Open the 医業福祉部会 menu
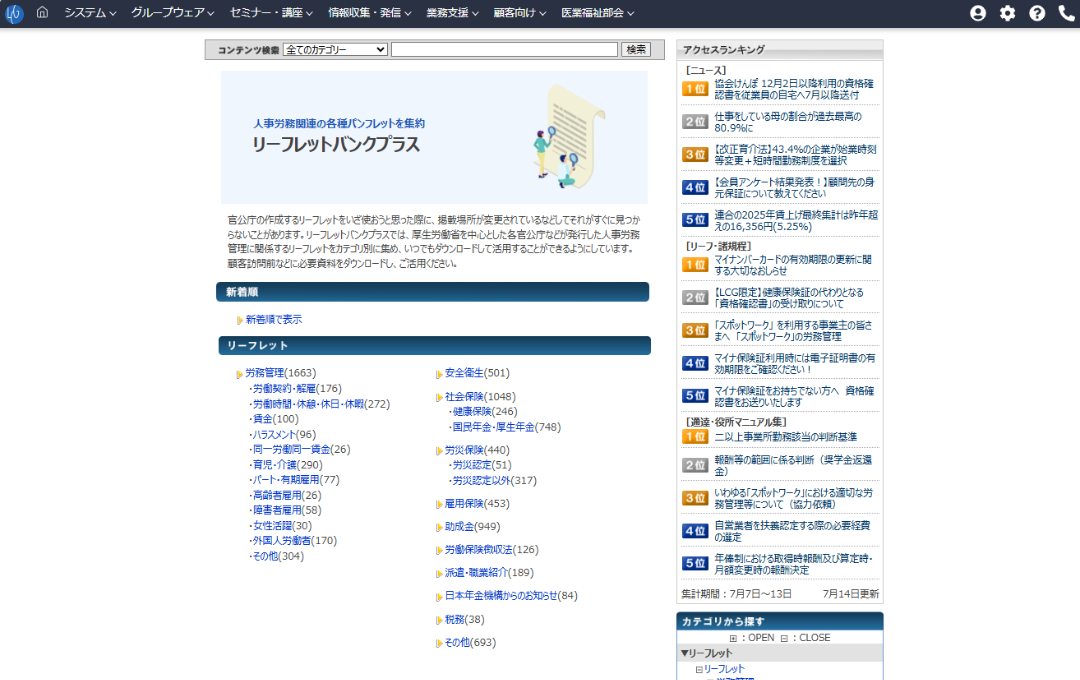Screen dimensions: 1080x680 597,12
